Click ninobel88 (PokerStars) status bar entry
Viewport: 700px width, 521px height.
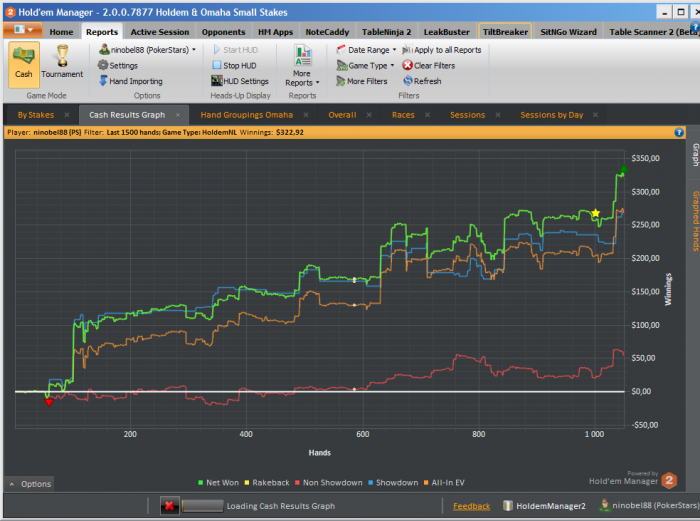tap(649, 505)
